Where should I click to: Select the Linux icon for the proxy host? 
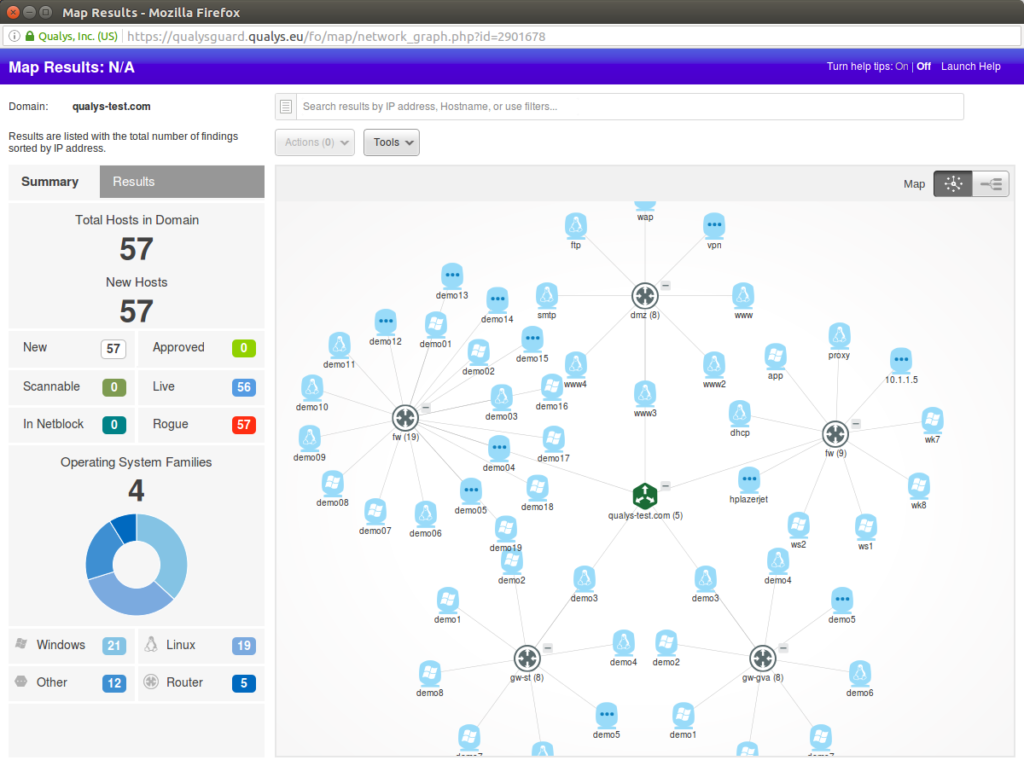pos(839,337)
